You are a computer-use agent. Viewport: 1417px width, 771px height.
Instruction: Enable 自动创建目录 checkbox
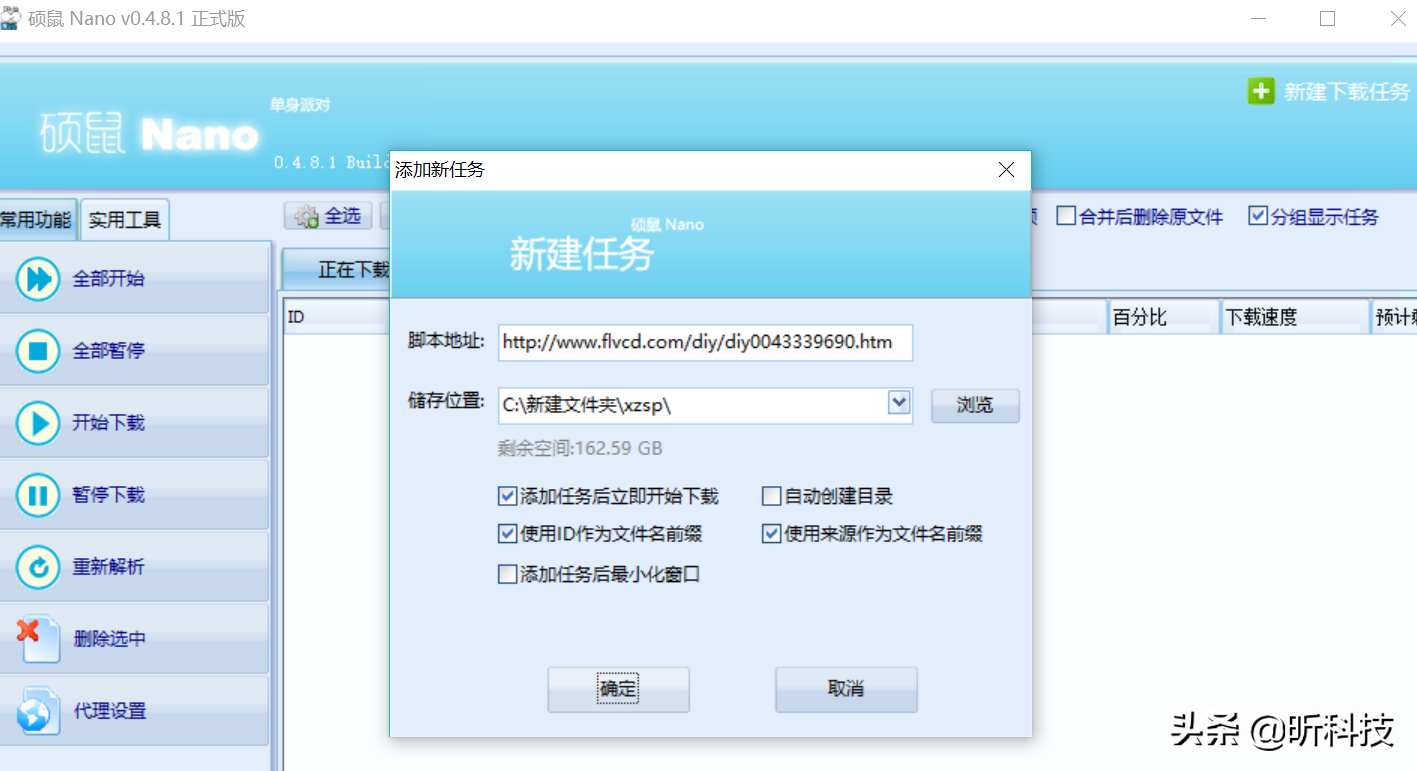(x=771, y=496)
